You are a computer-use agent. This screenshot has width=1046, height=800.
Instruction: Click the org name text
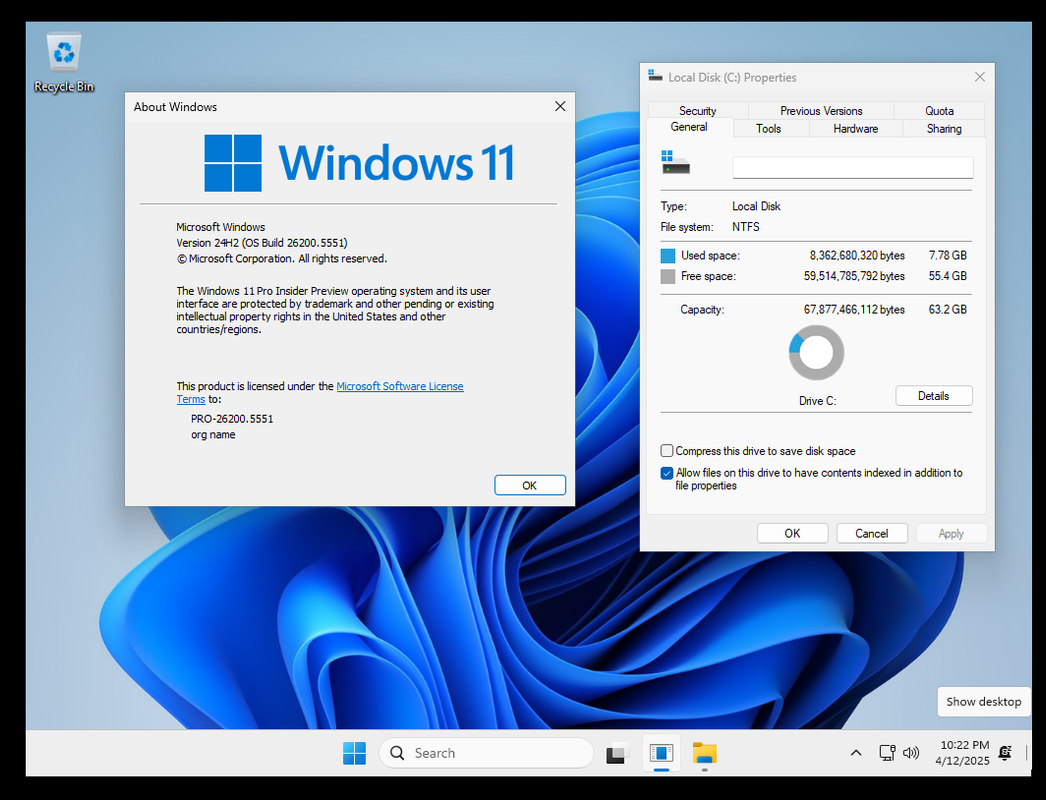pyautogui.click(x=213, y=434)
